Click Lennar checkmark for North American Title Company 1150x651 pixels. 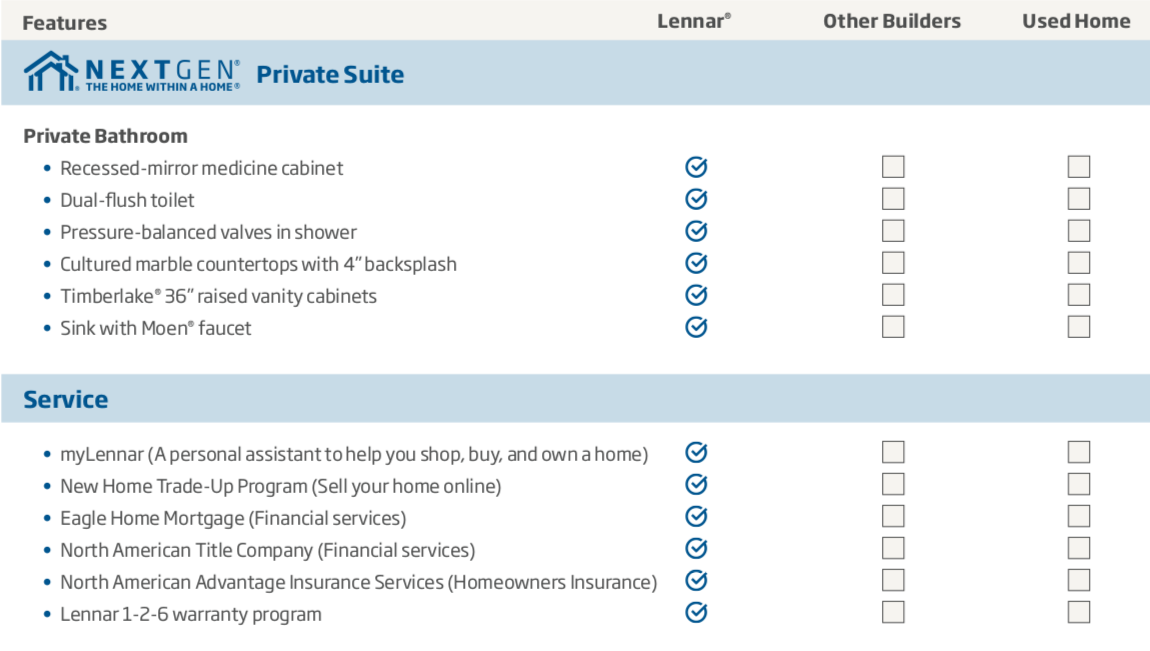point(696,549)
